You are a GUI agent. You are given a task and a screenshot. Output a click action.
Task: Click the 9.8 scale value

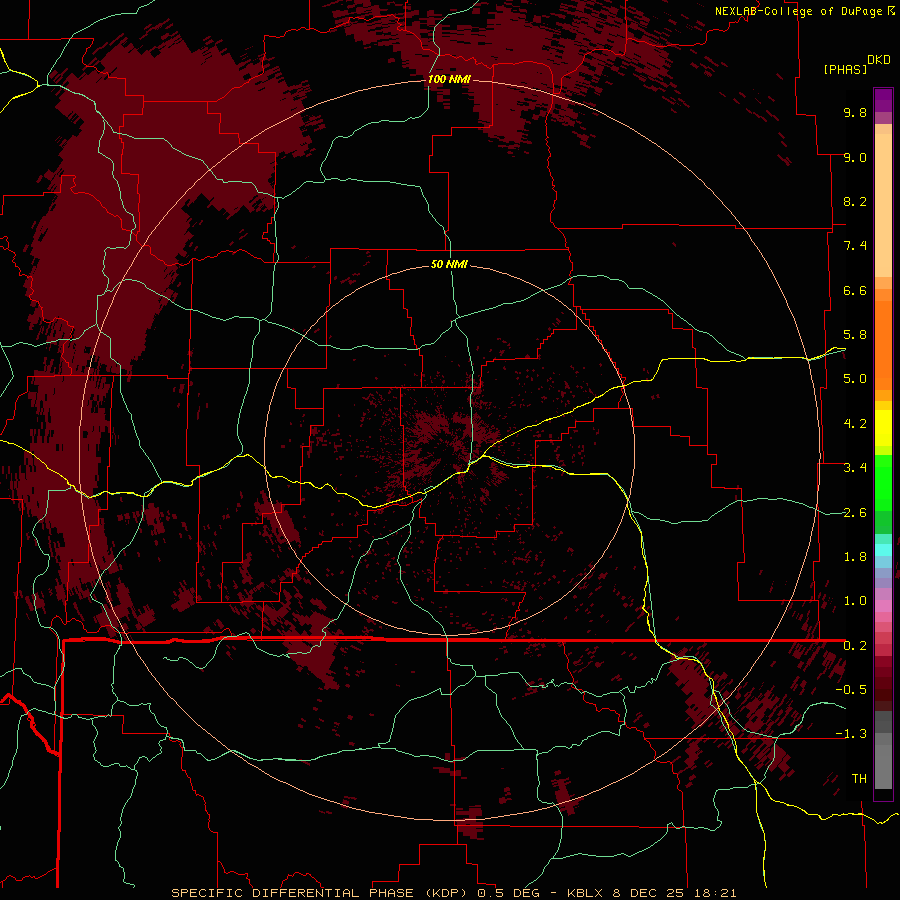(855, 112)
